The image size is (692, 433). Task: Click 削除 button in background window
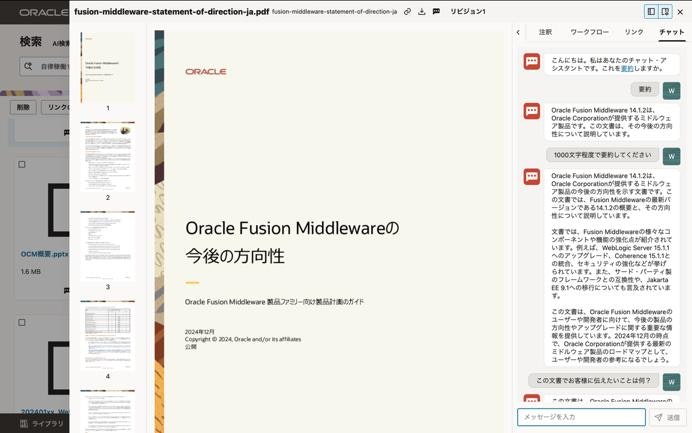coord(23,107)
